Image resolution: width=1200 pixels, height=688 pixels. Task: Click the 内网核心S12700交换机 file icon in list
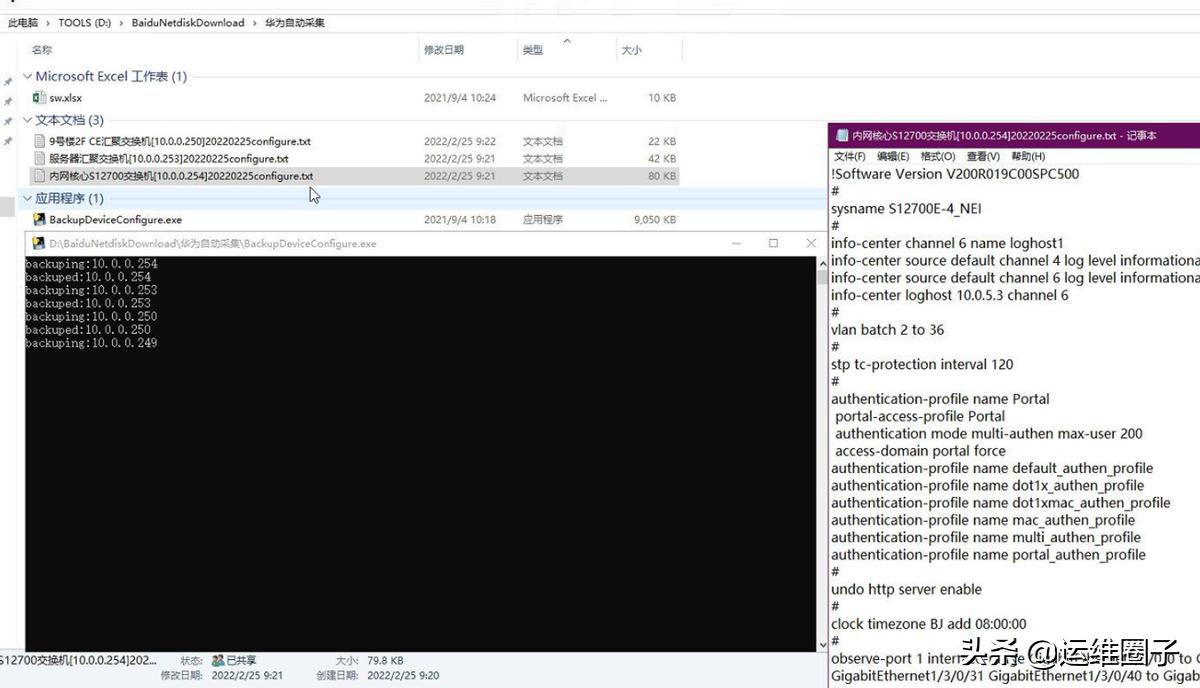coord(40,176)
